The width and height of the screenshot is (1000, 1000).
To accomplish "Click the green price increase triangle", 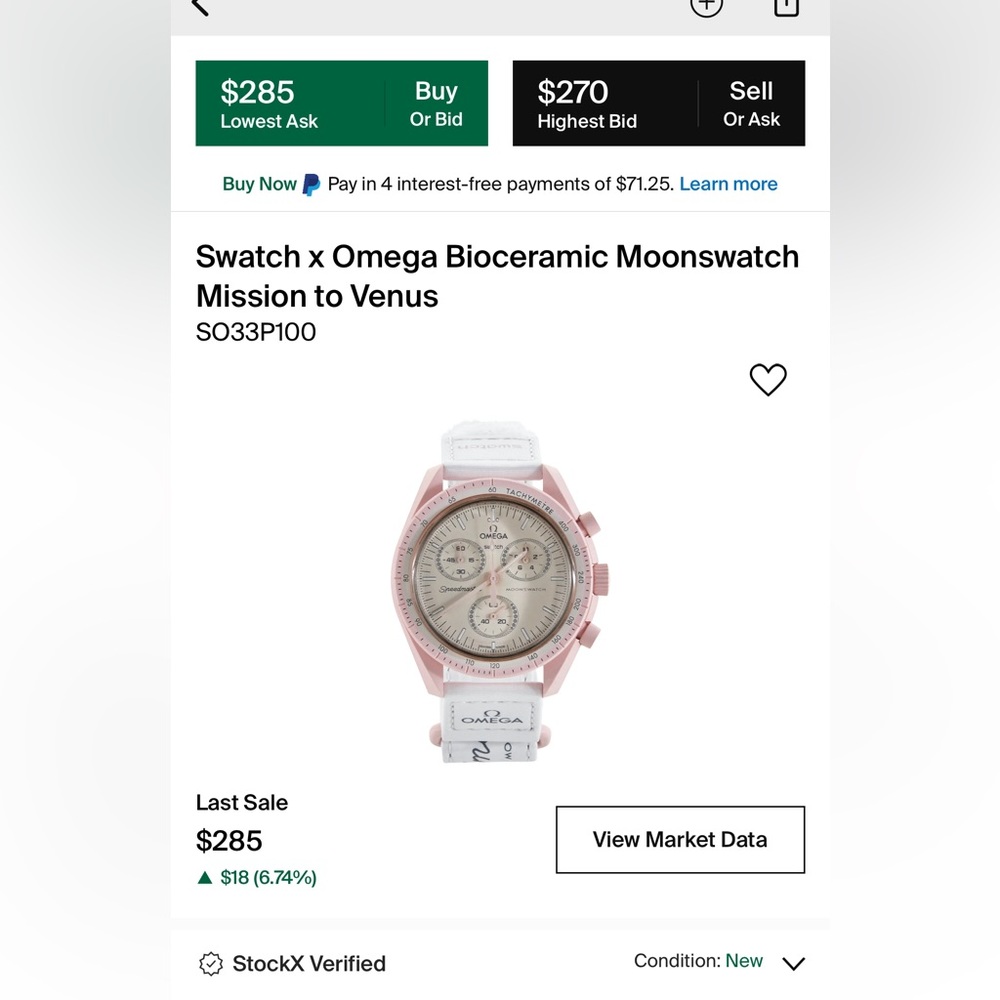I will click(x=204, y=878).
